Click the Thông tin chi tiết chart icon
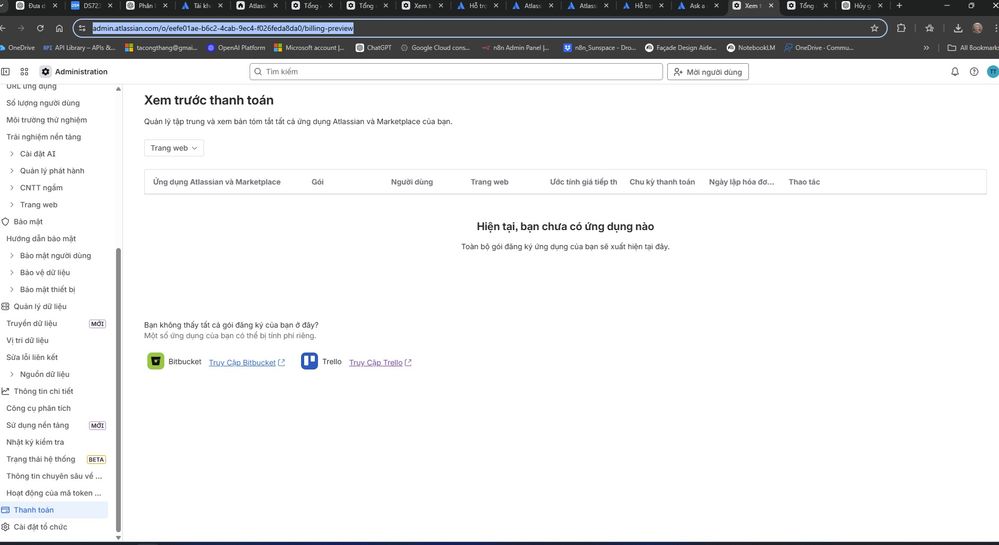This screenshot has width=999, height=545. tap(5, 391)
